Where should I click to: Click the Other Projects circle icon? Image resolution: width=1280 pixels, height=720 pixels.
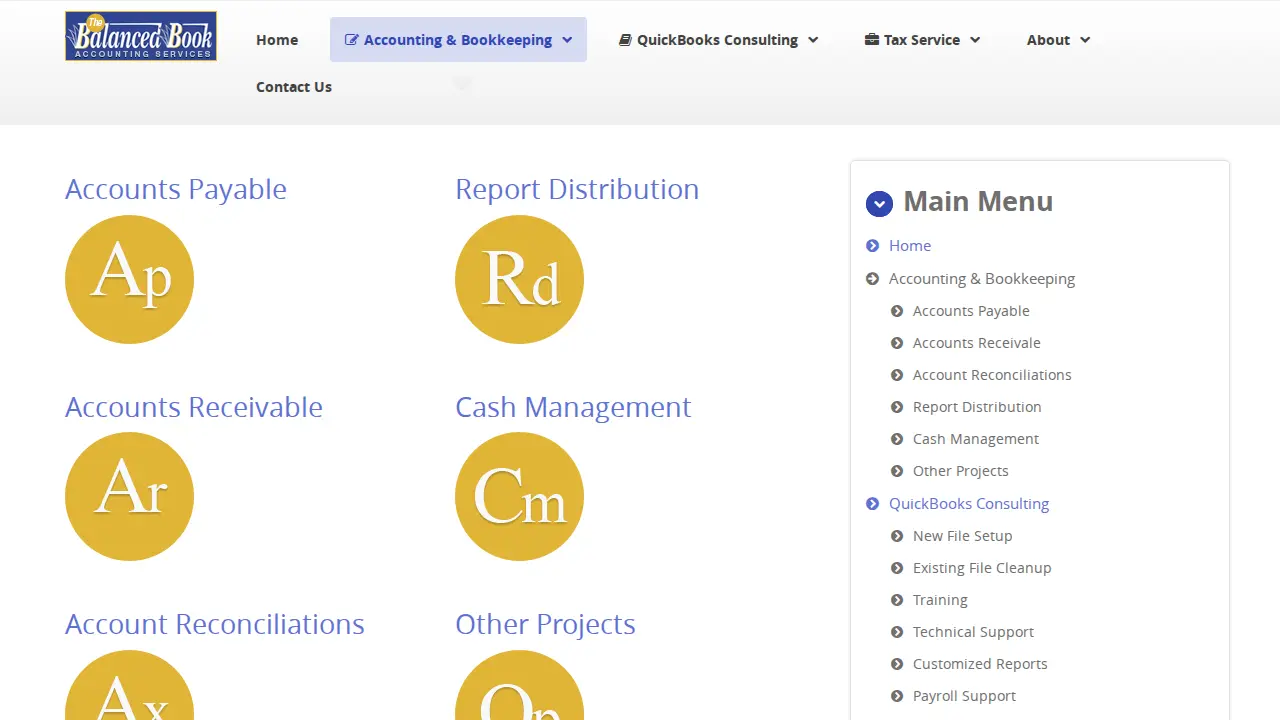pyautogui.click(x=519, y=685)
